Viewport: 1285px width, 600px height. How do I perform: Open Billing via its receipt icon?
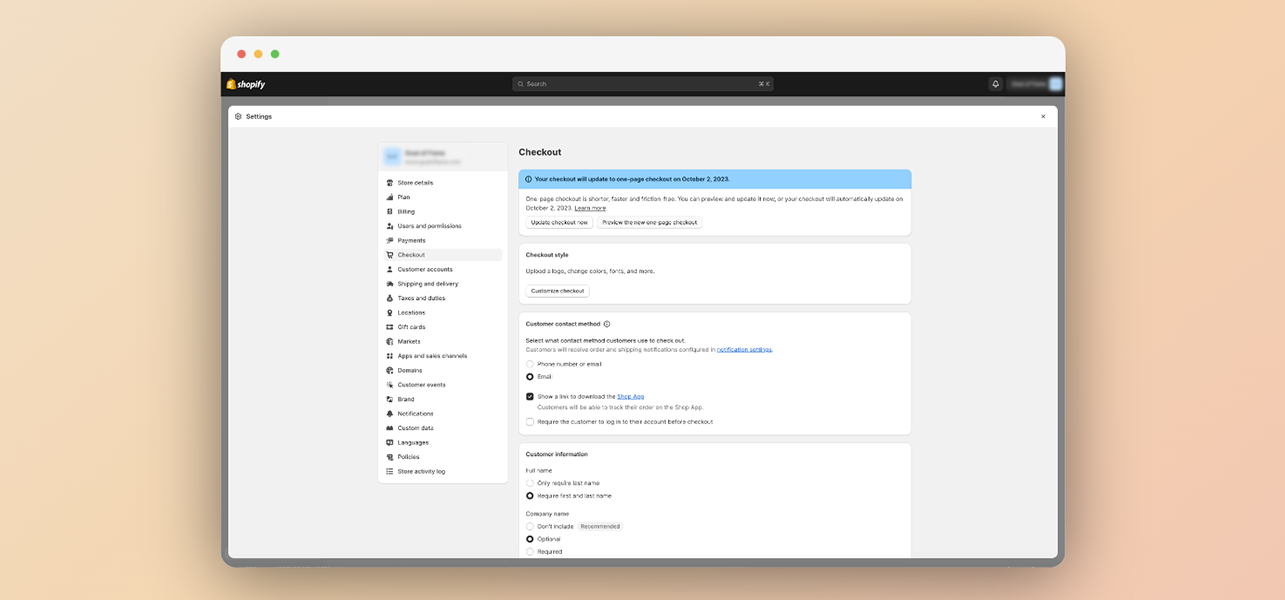(x=390, y=212)
